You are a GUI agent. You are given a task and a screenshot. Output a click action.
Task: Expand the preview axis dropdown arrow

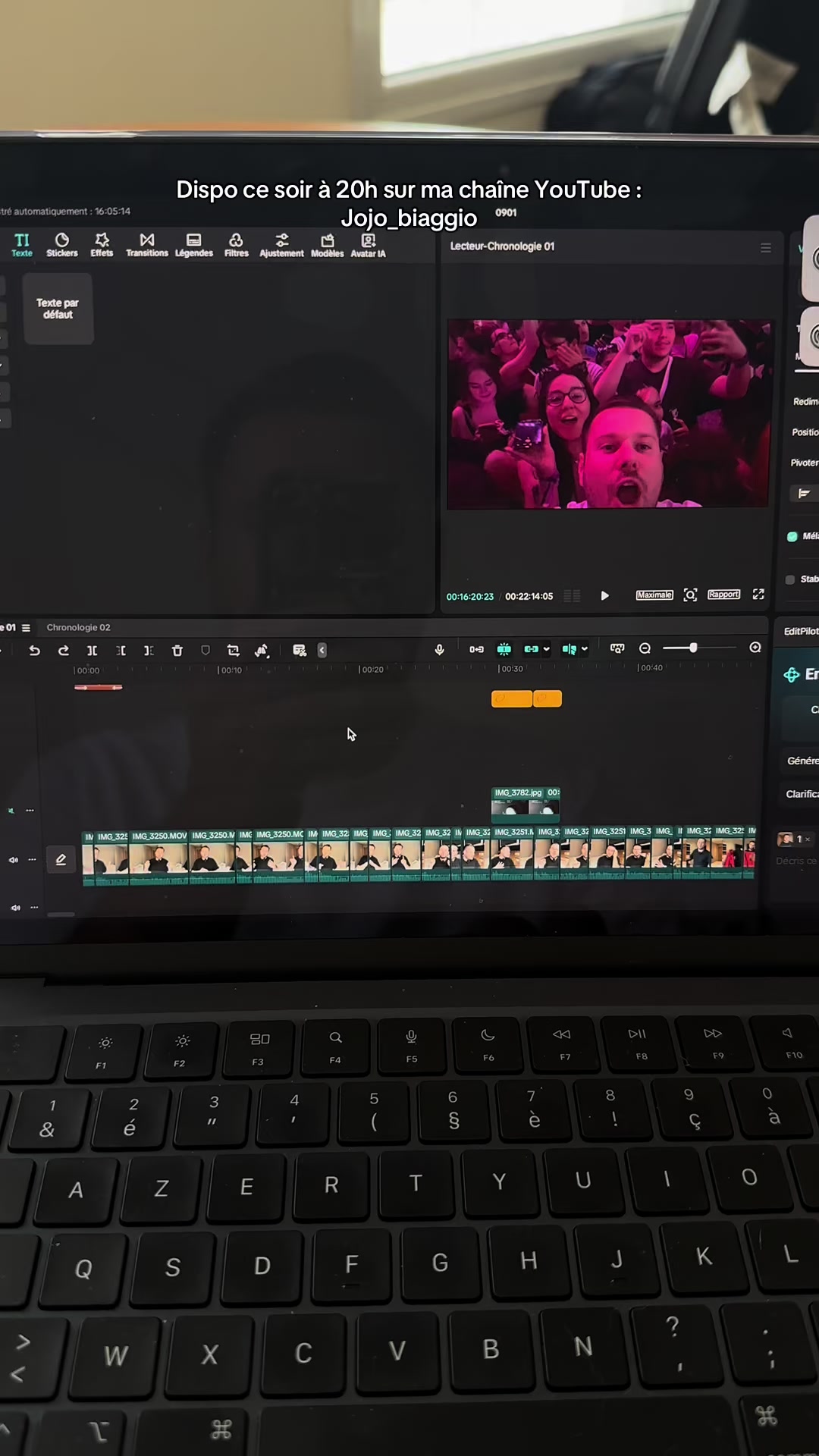[585, 649]
